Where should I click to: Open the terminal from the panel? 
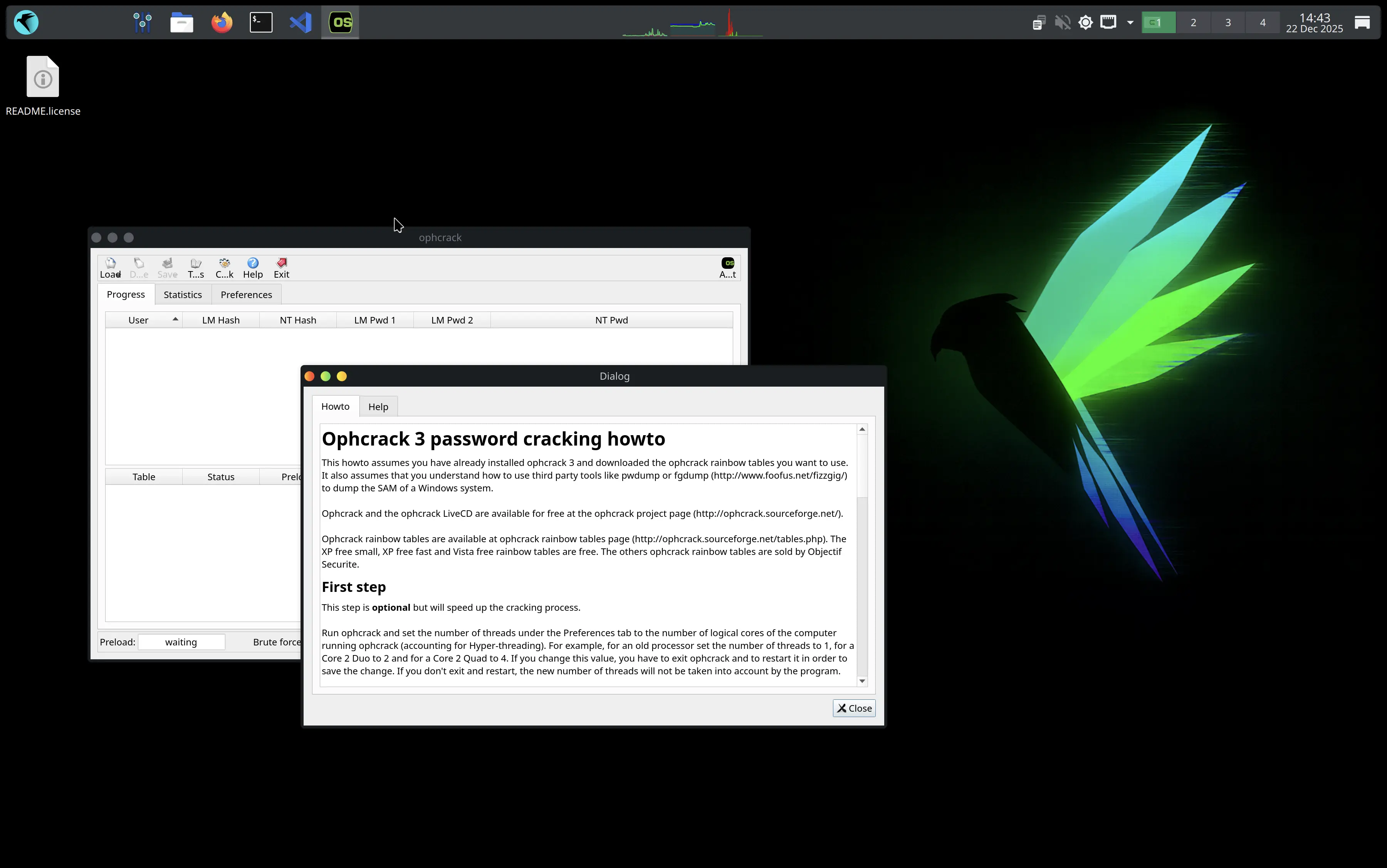[x=261, y=22]
